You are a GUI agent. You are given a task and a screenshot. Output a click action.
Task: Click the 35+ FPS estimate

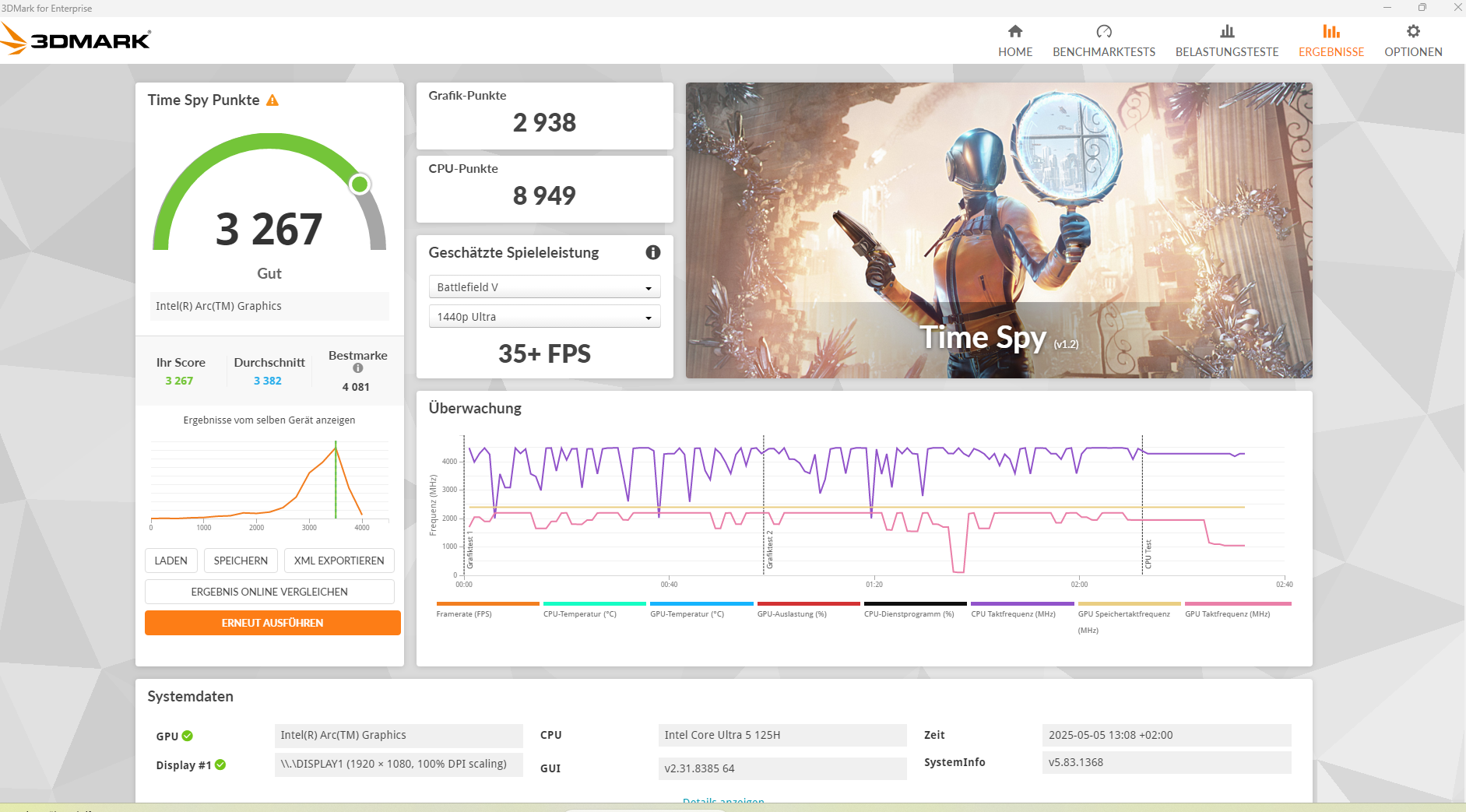pyautogui.click(x=544, y=353)
